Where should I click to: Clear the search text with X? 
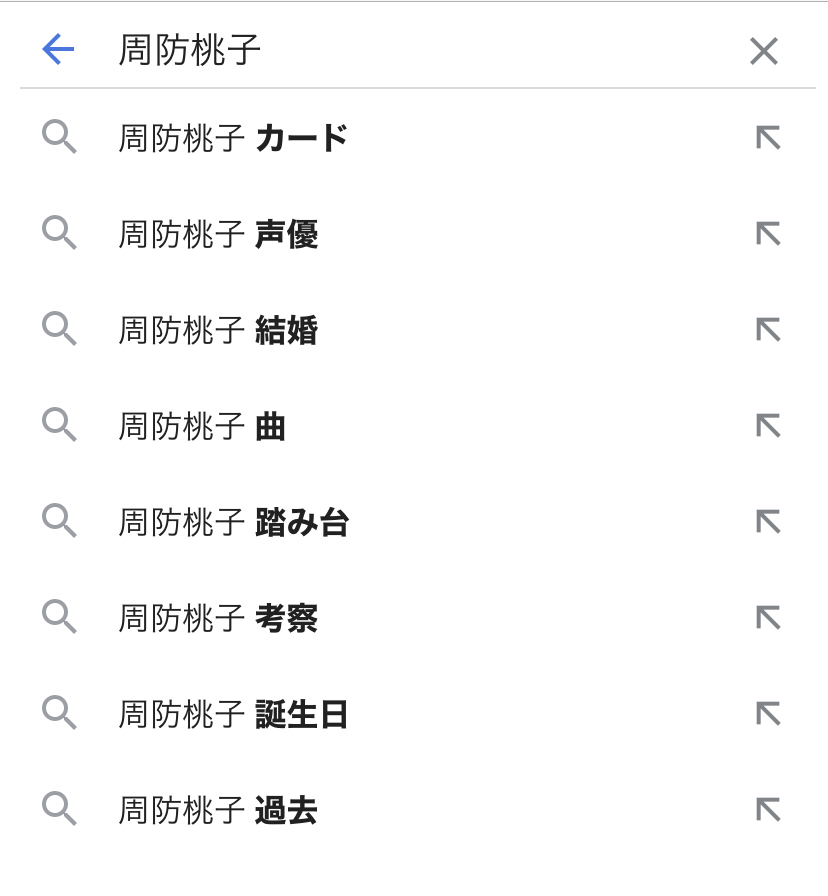(764, 51)
